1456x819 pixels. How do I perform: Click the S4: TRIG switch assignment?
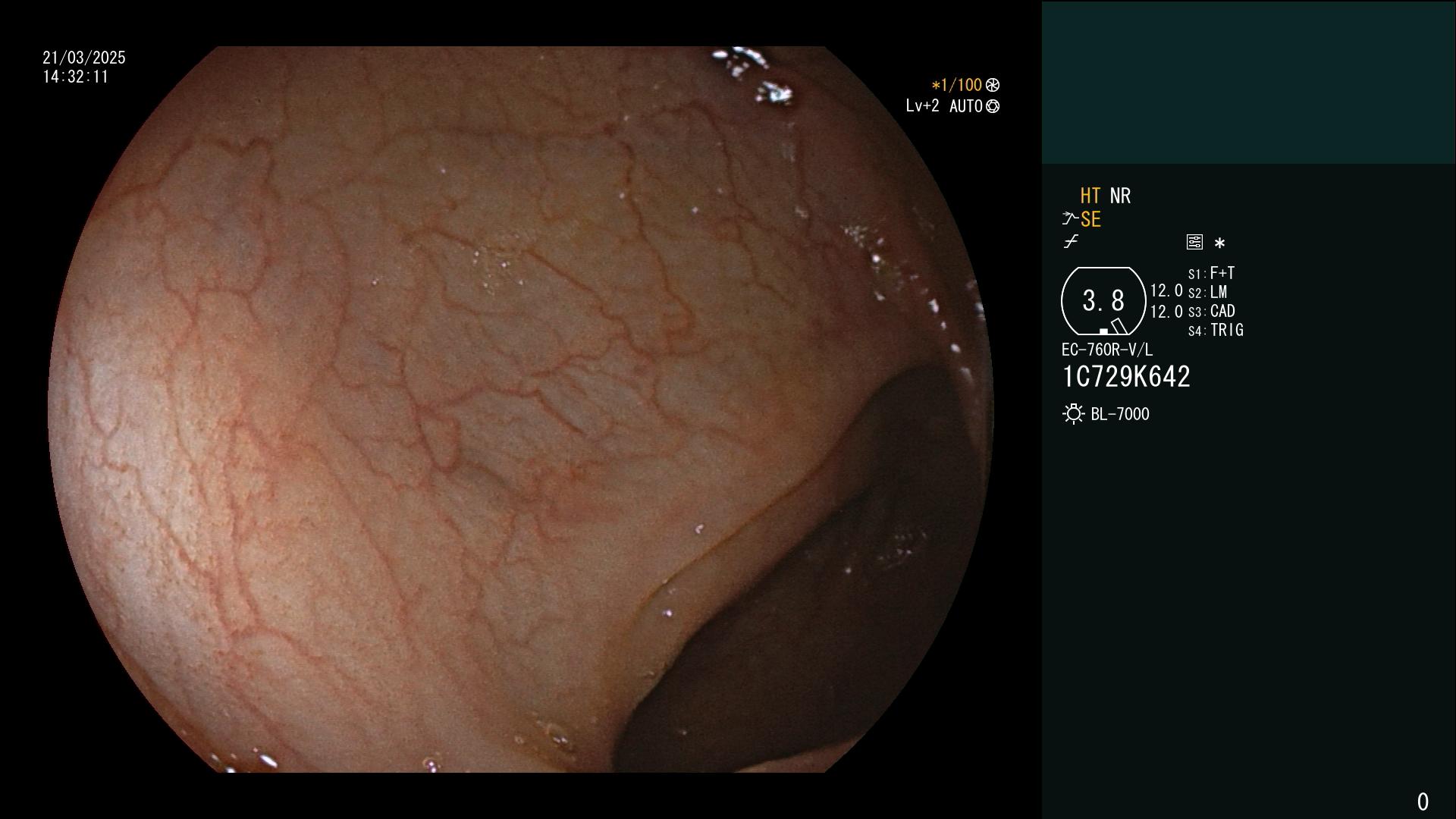(1216, 330)
